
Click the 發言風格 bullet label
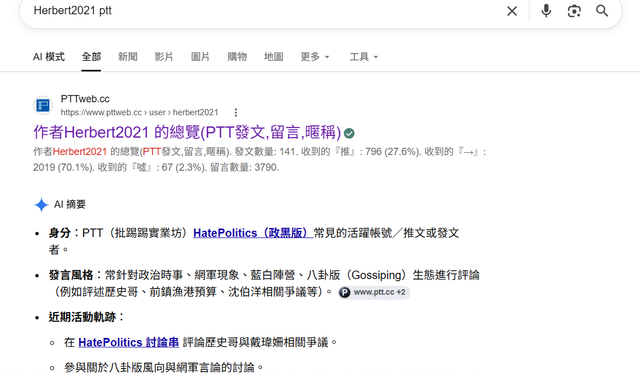click(x=71, y=275)
